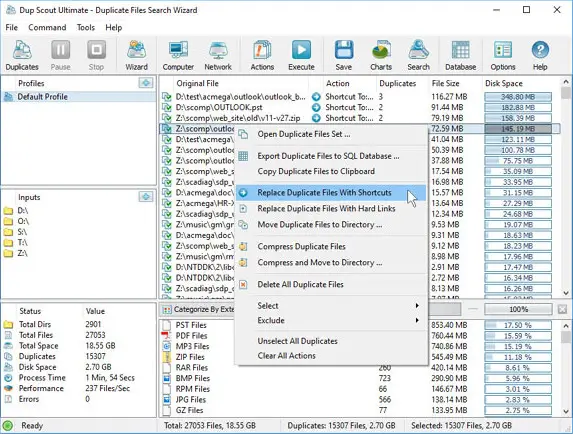This screenshot has height=434, width=573.
Task: Click the Save floppy disk icon
Action: click(x=344, y=50)
